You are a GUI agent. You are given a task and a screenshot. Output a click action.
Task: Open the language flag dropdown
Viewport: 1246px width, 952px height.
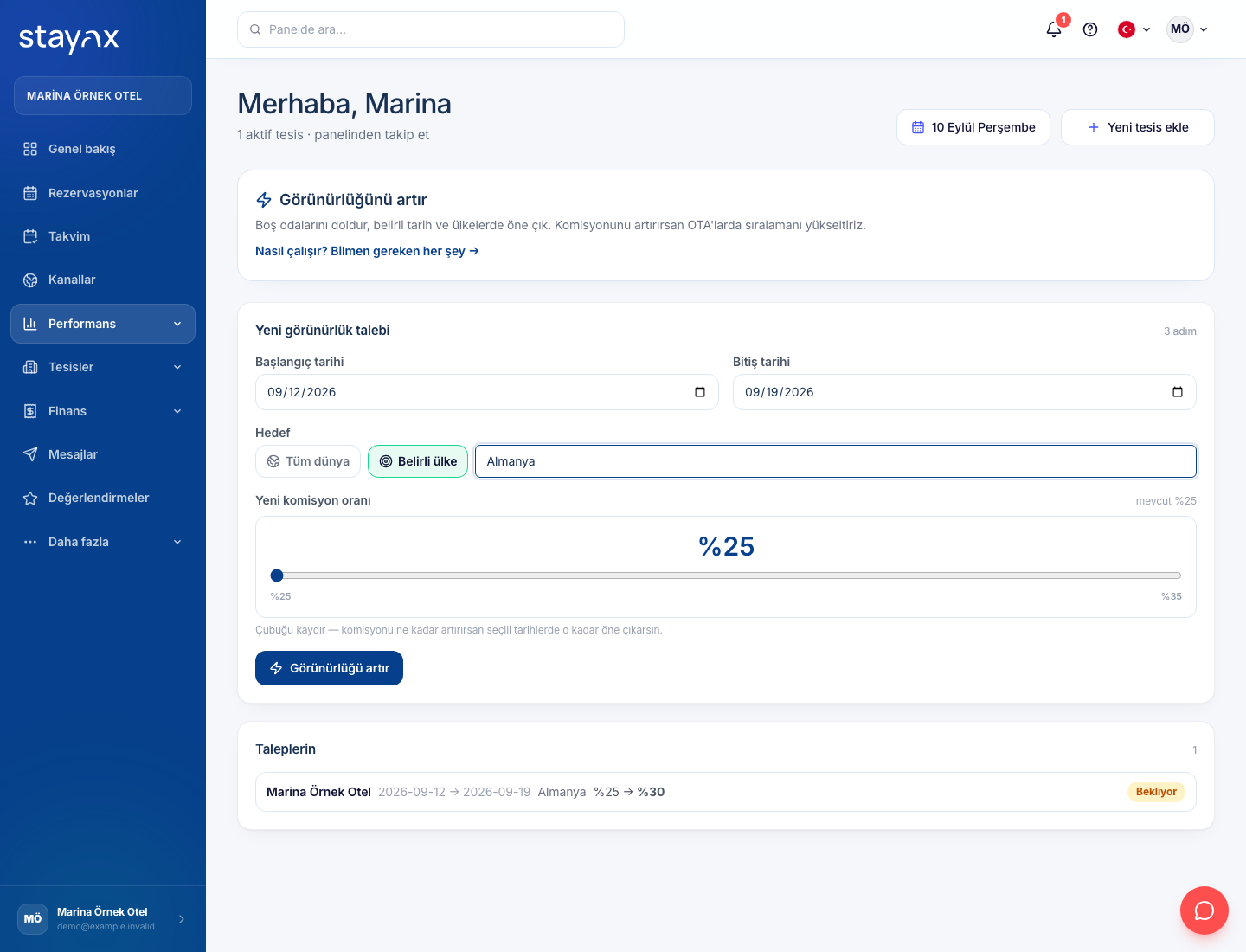(1134, 29)
